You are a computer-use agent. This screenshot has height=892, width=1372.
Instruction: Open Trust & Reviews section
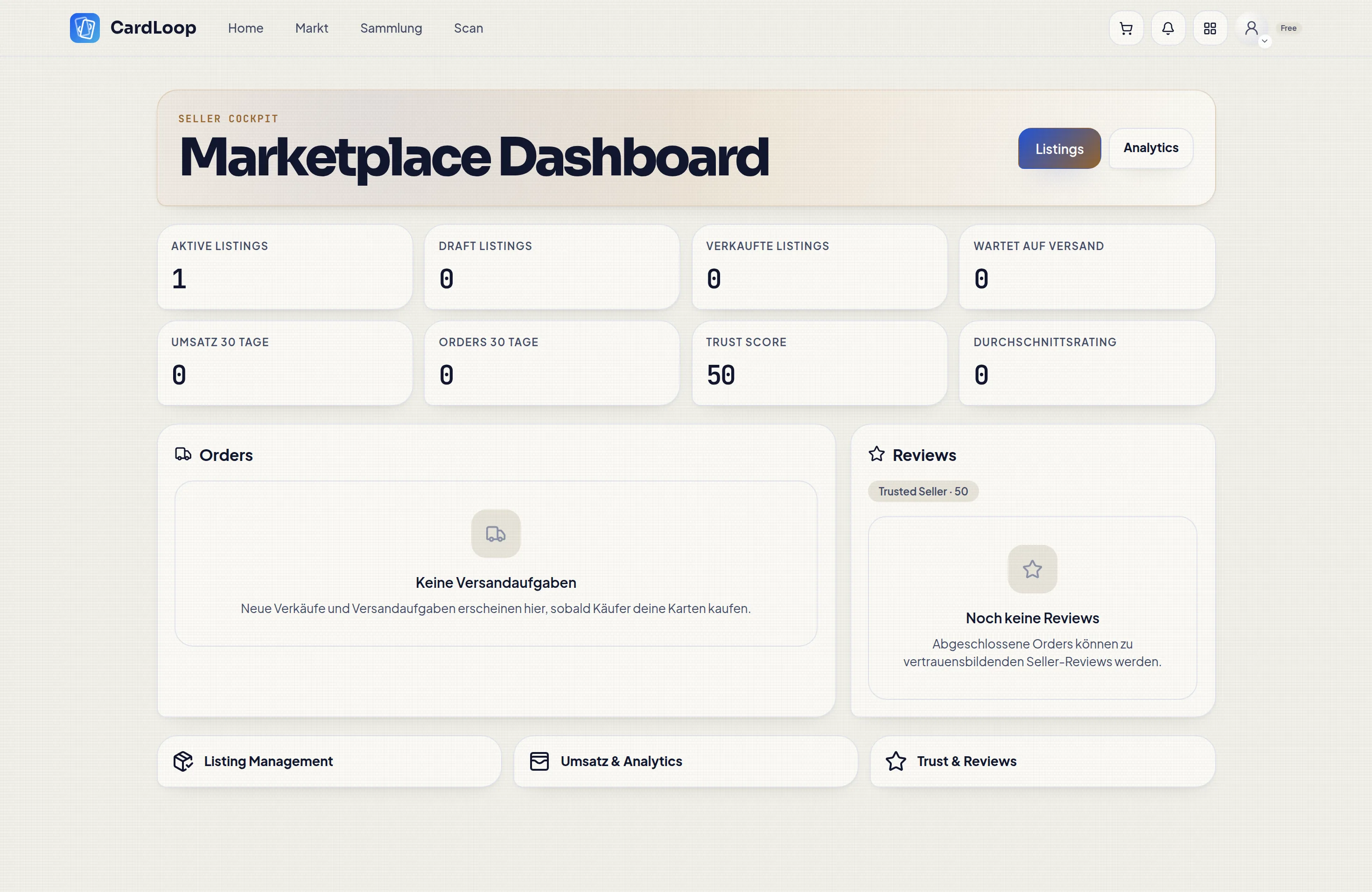pyautogui.click(x=1042, y=761)
